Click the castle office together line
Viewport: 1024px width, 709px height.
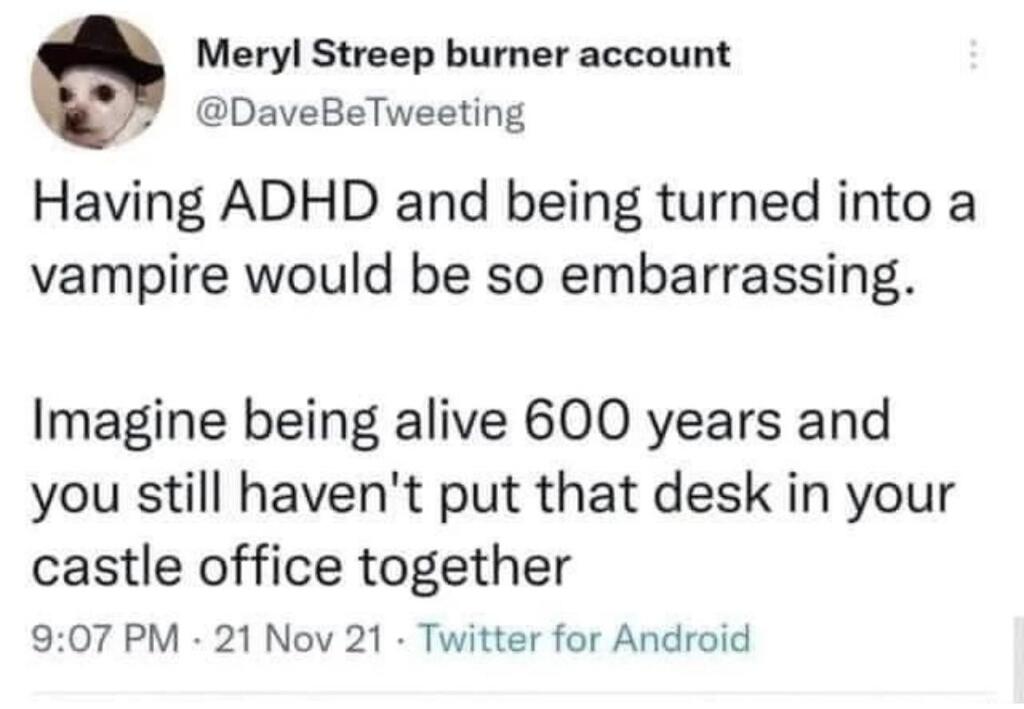[x=301, y=567]
